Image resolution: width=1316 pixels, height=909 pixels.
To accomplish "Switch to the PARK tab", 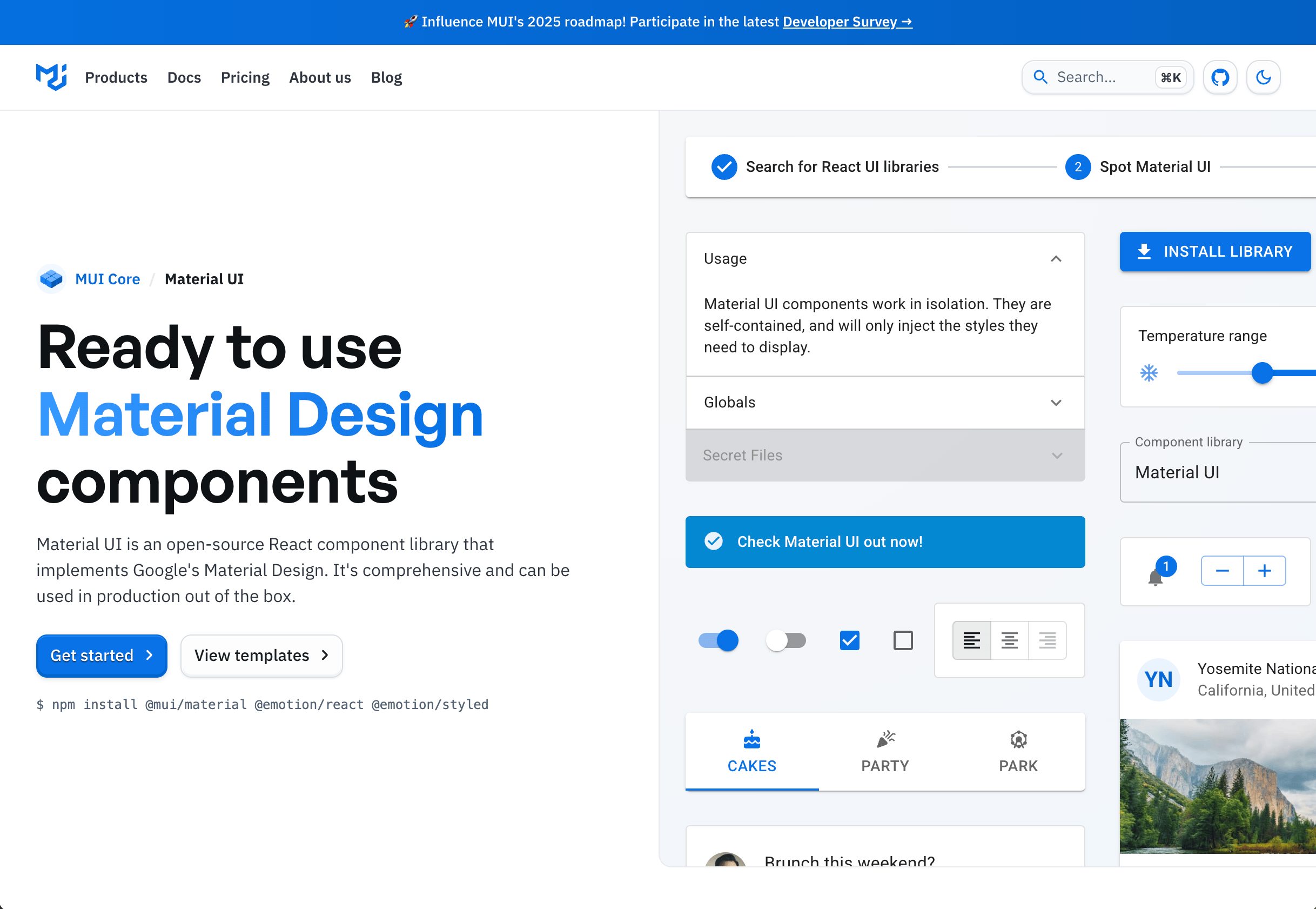I will [1018, 752].
